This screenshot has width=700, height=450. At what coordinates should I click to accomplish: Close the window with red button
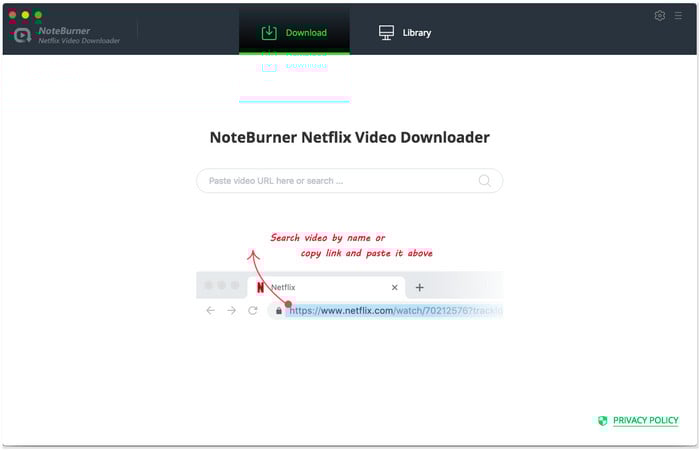coord(12,15)
